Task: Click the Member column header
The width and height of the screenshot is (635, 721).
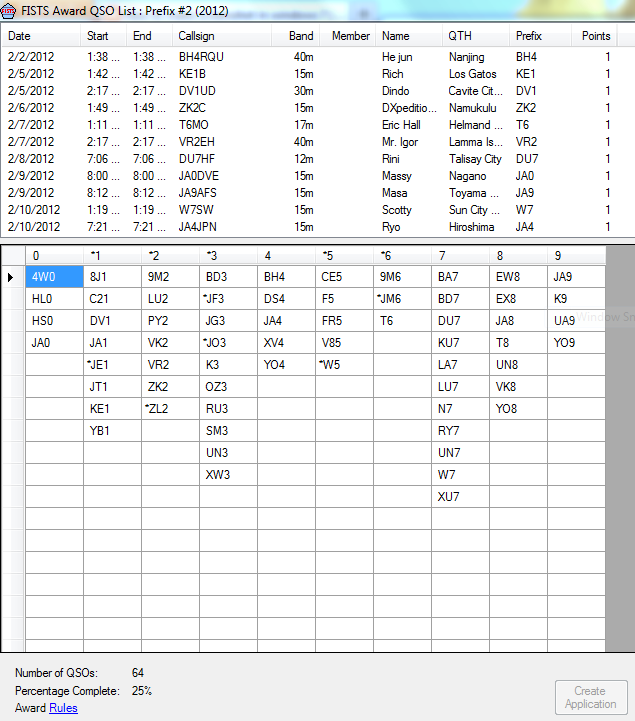Action: (351, 36)
